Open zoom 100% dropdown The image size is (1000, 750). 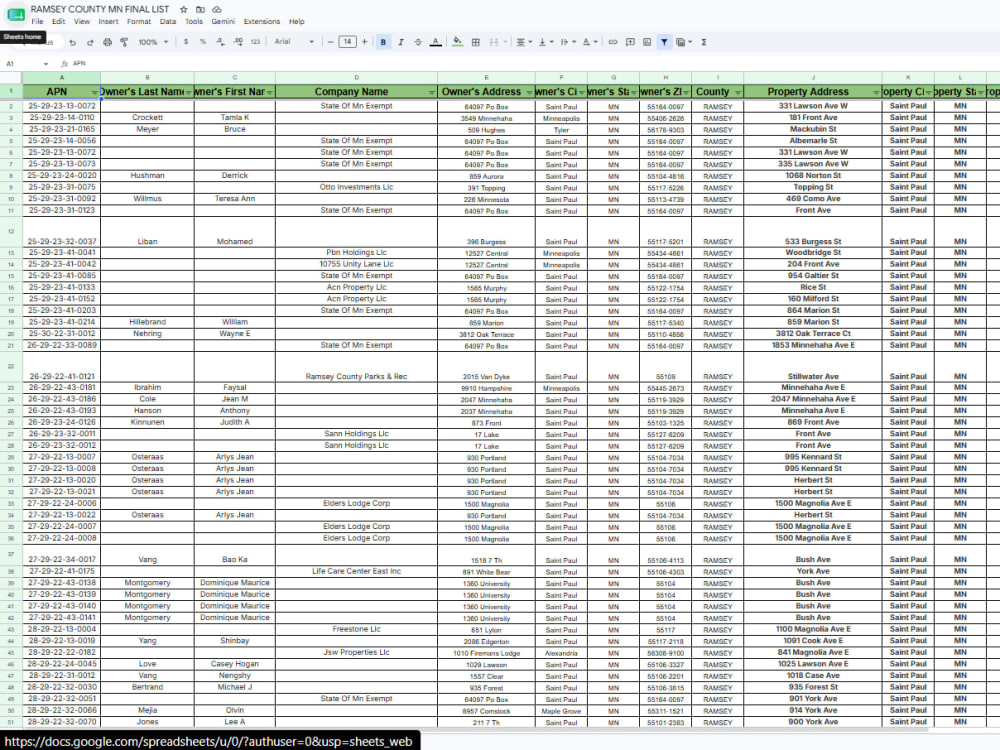[x=153, y=42]
